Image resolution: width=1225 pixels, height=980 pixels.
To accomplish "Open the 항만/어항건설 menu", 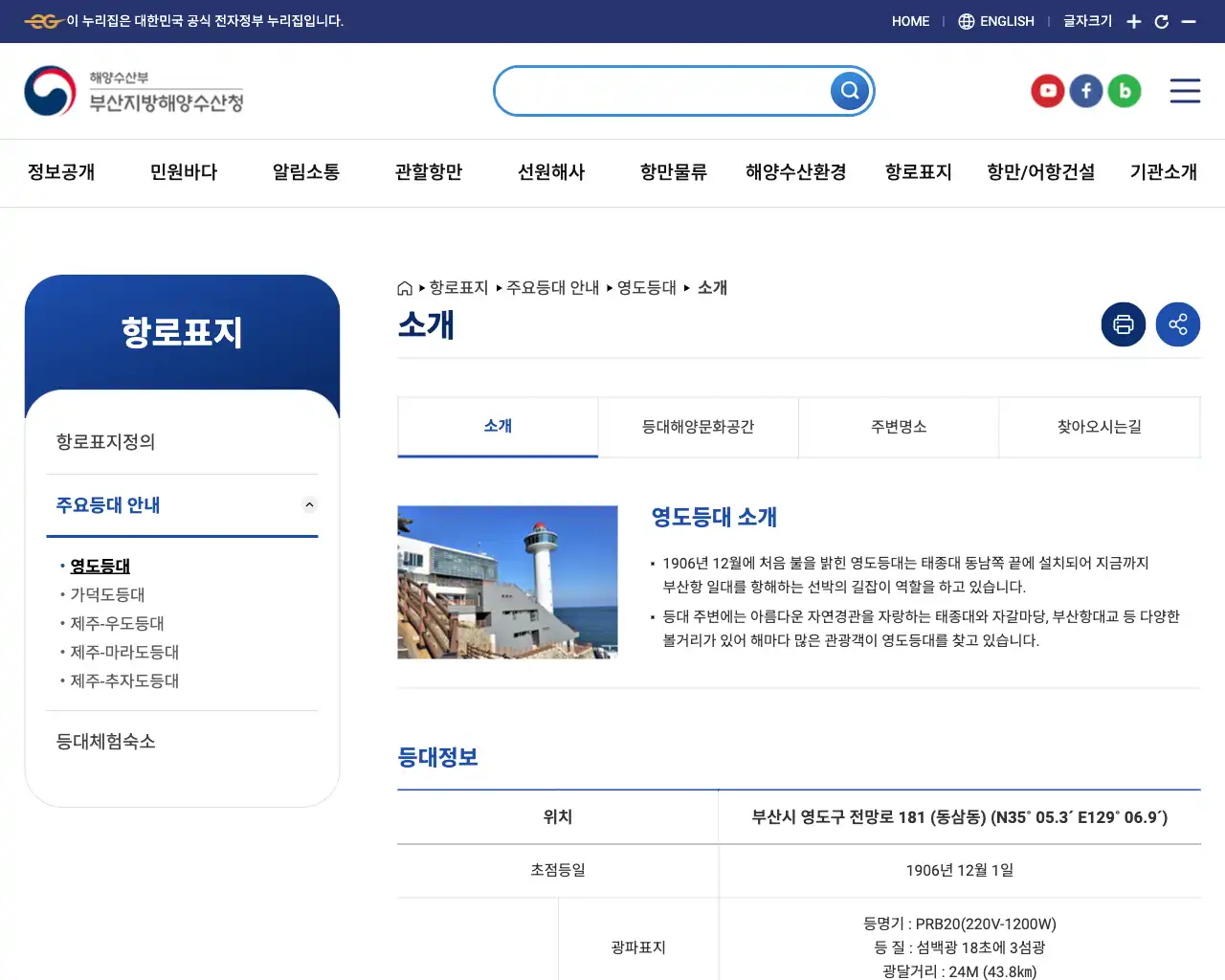I will click(x=1041, y=172).
